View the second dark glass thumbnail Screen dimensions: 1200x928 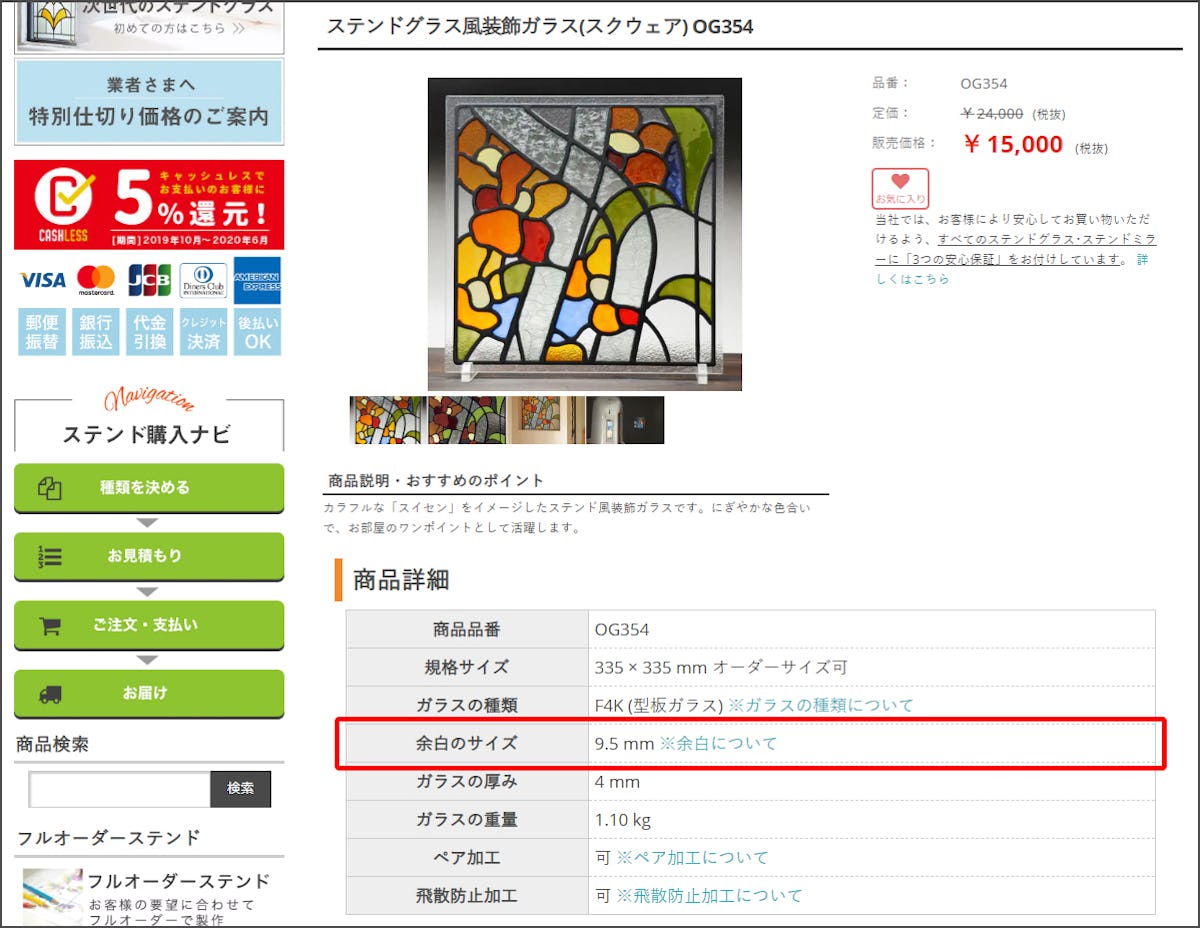pos(466,420)
